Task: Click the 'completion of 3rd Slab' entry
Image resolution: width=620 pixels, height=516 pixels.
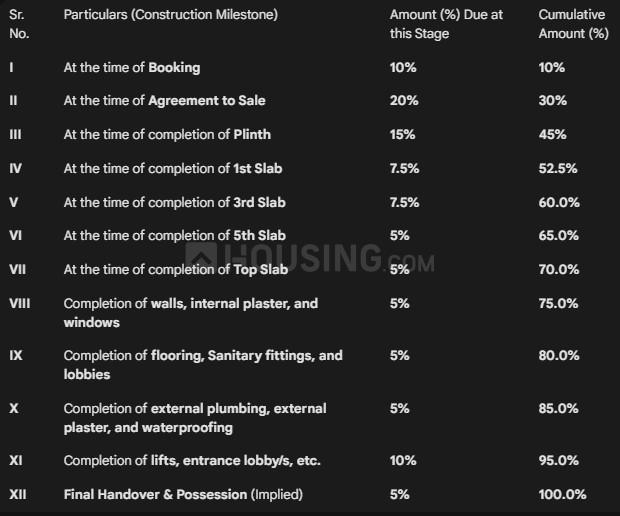Action: (x=175, y=202)
